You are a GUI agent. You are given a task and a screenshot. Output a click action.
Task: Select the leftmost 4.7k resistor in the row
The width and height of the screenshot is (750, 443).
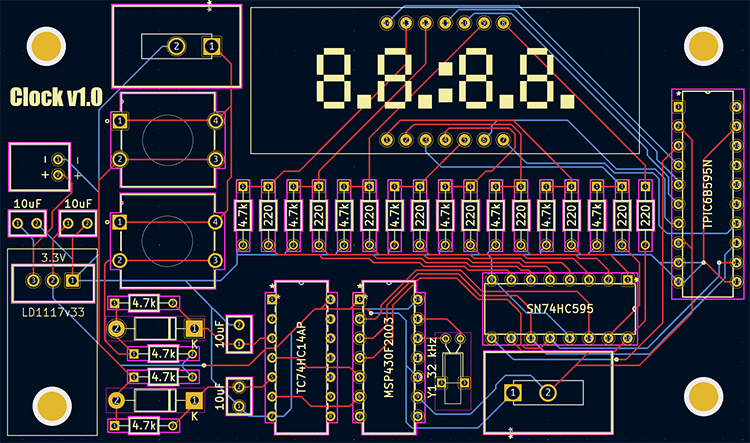pos(243,214)
